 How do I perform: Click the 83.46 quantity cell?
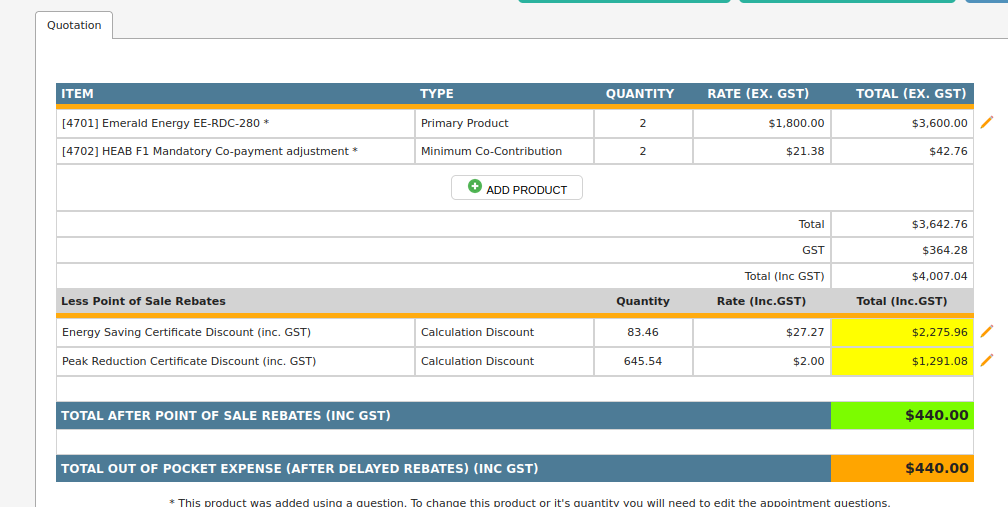643,332
